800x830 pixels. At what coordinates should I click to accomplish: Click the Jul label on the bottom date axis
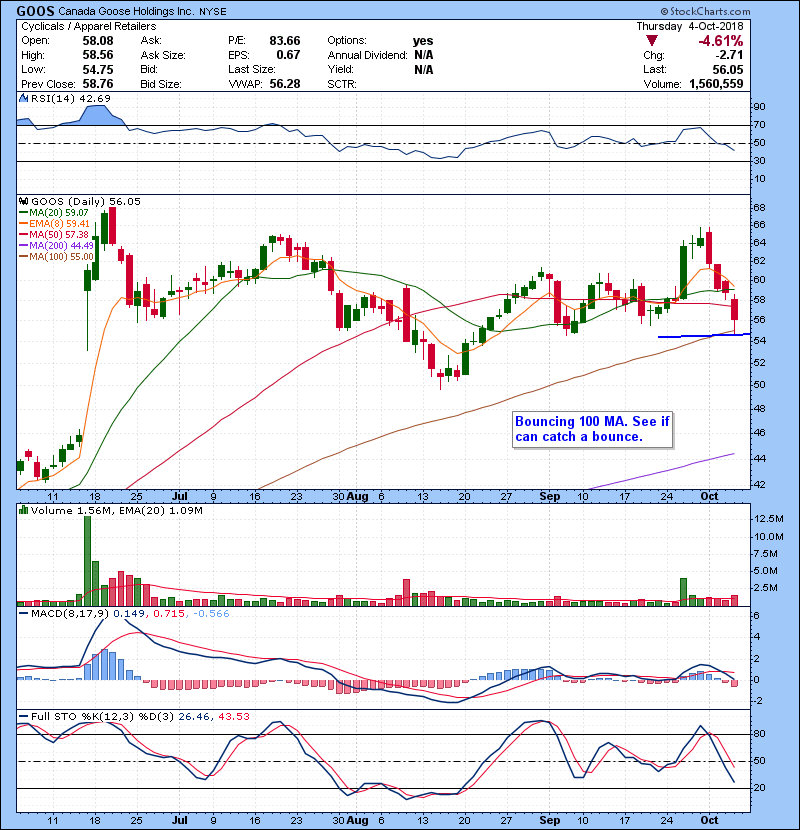(x=179, y=820)
